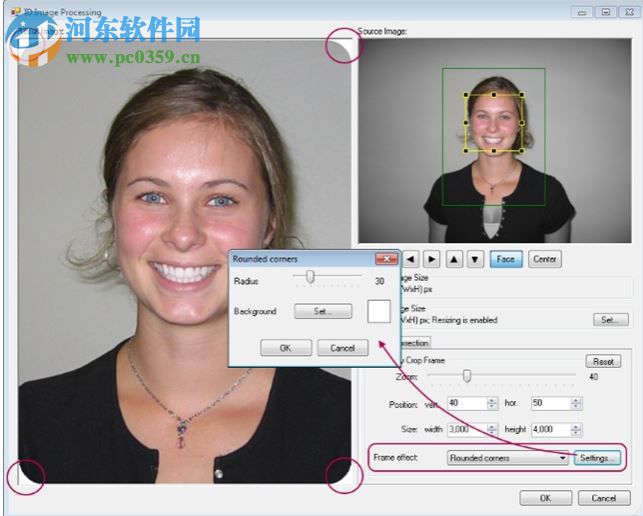Maximize the ID Image Processing window
This screenshot has height=516, width=643.
coord(606,12)
